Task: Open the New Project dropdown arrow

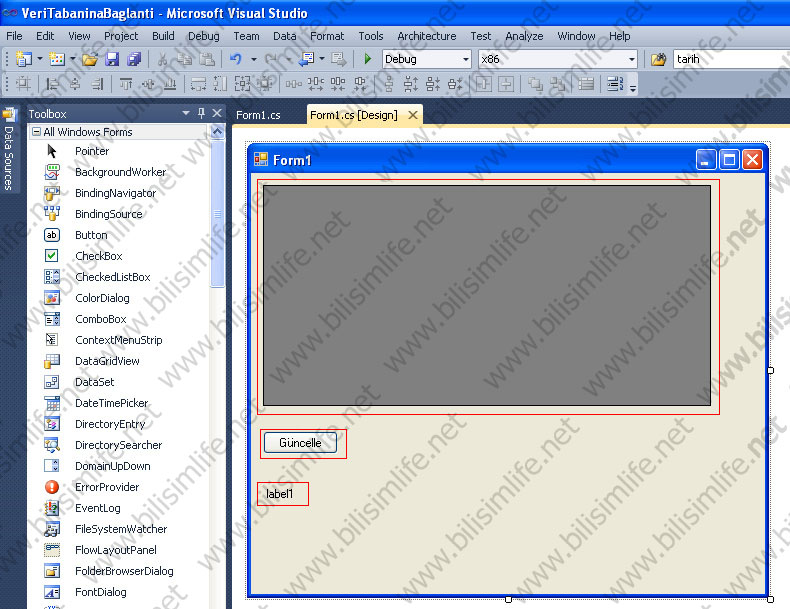Action: [x=40, y=59]
